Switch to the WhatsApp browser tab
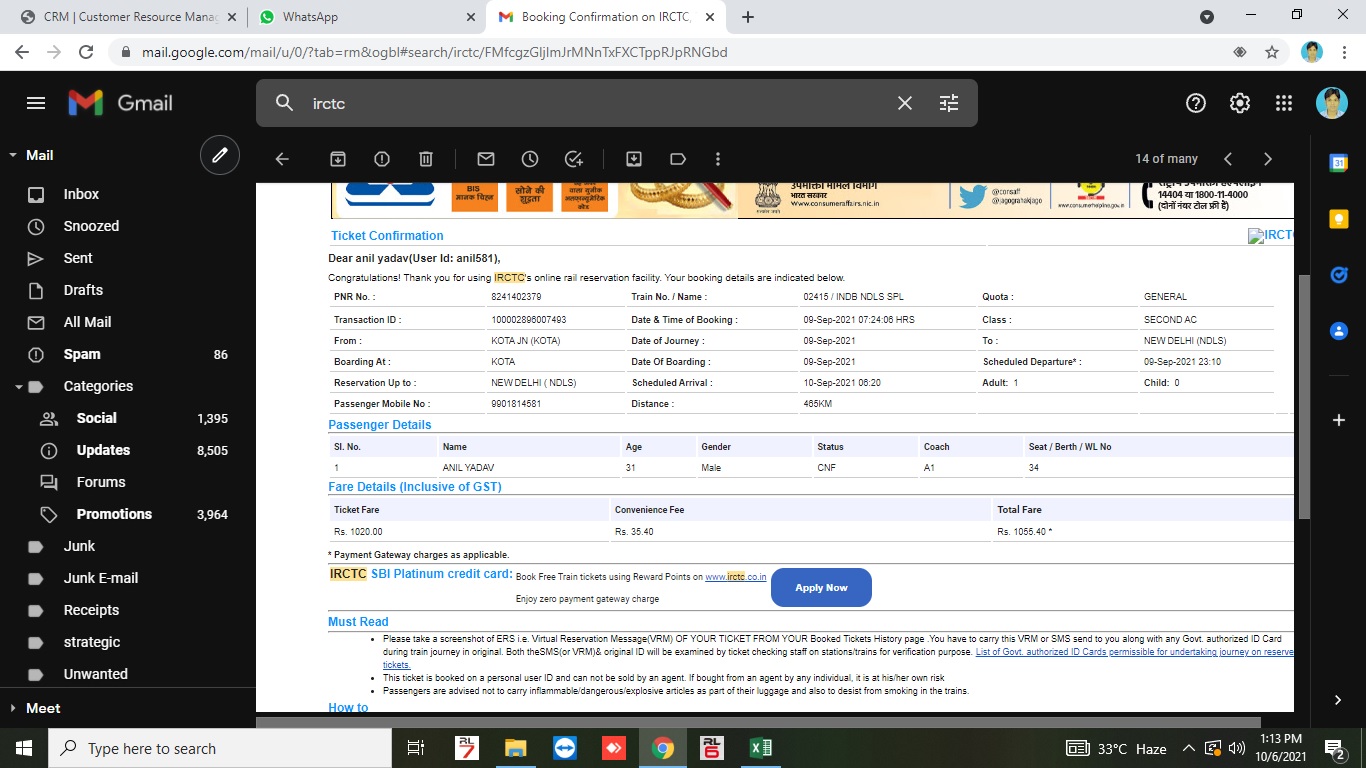 pos(366,17)
